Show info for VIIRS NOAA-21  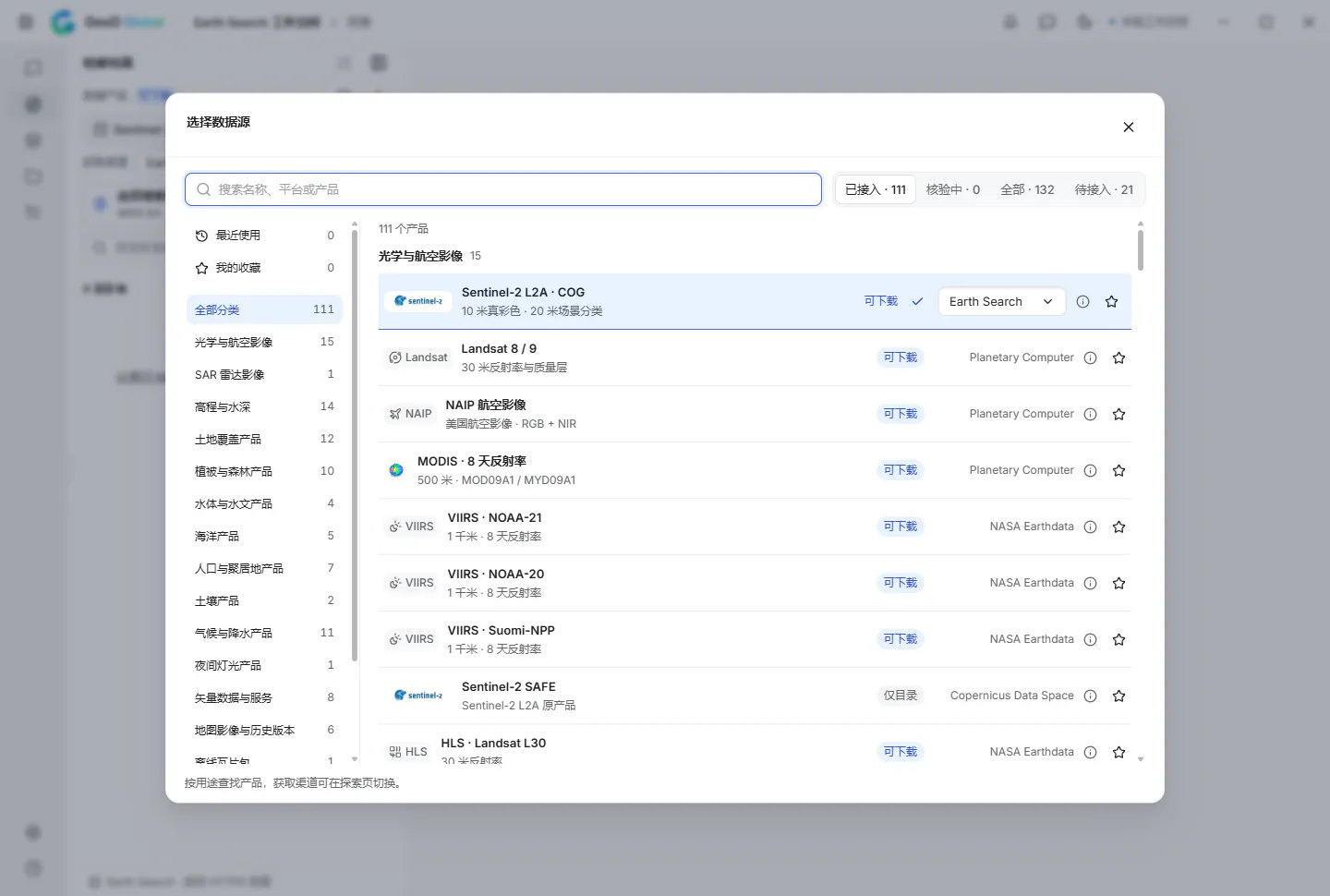point(1090,527)
